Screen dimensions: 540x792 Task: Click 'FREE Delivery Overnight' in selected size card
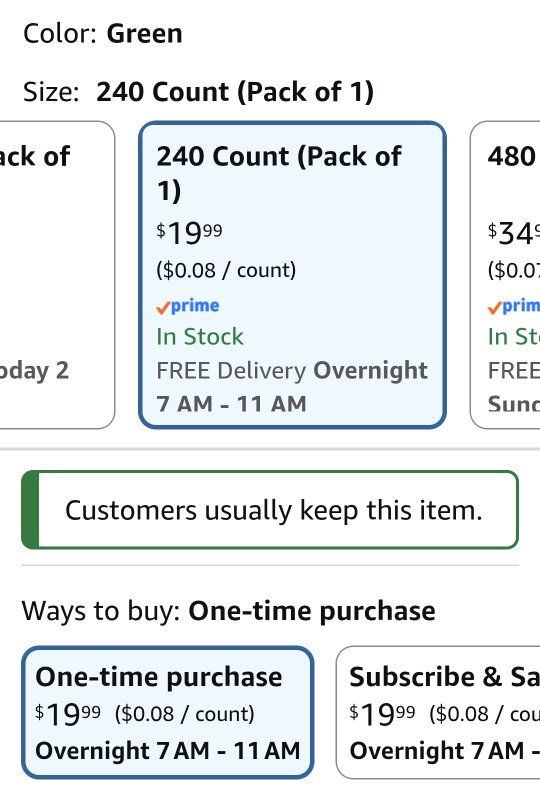tap(292, 371)
